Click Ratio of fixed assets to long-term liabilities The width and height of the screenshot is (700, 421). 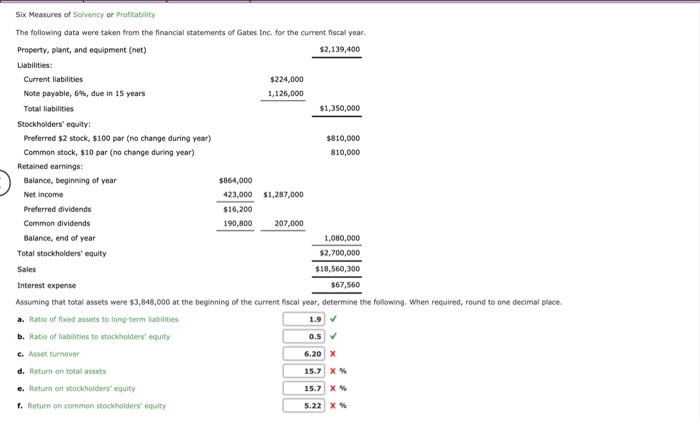104,319
